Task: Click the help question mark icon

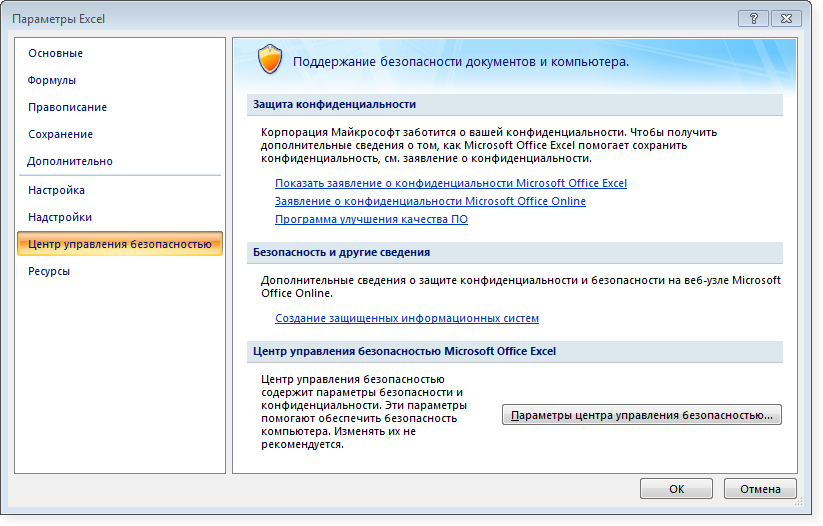Action: click(x=753, y=18)
